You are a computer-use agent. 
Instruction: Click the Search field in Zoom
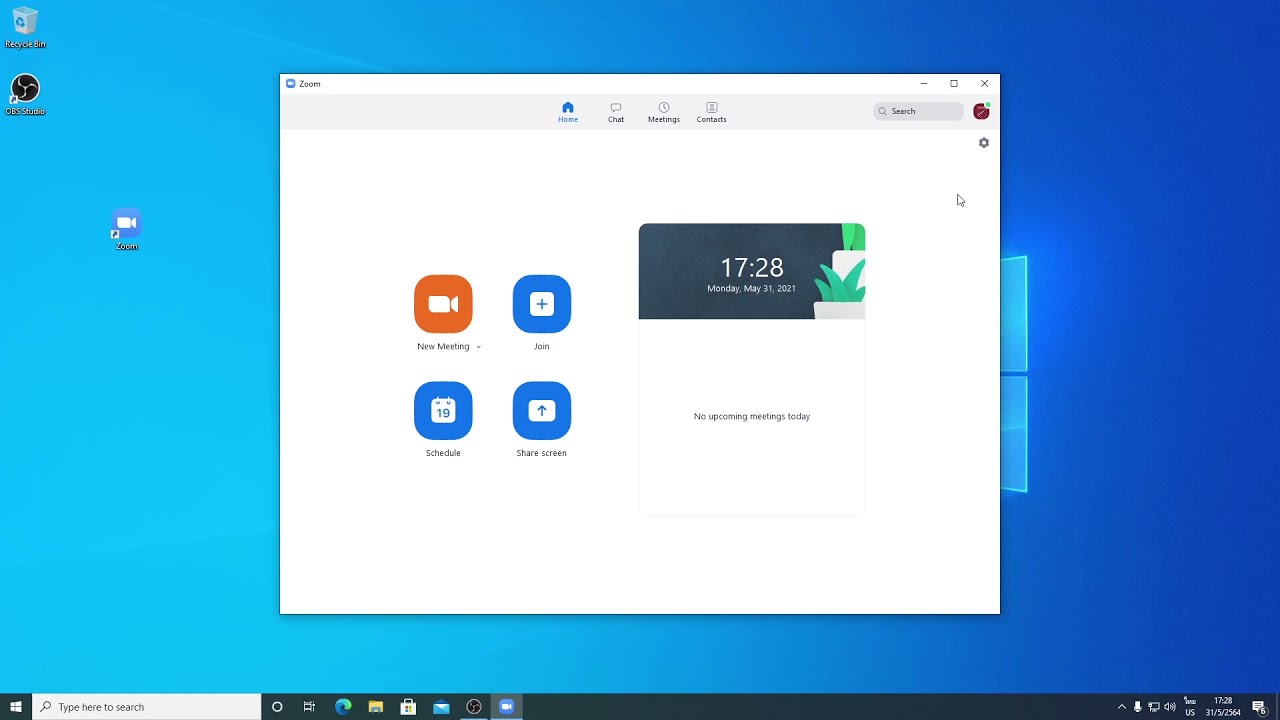918,111
